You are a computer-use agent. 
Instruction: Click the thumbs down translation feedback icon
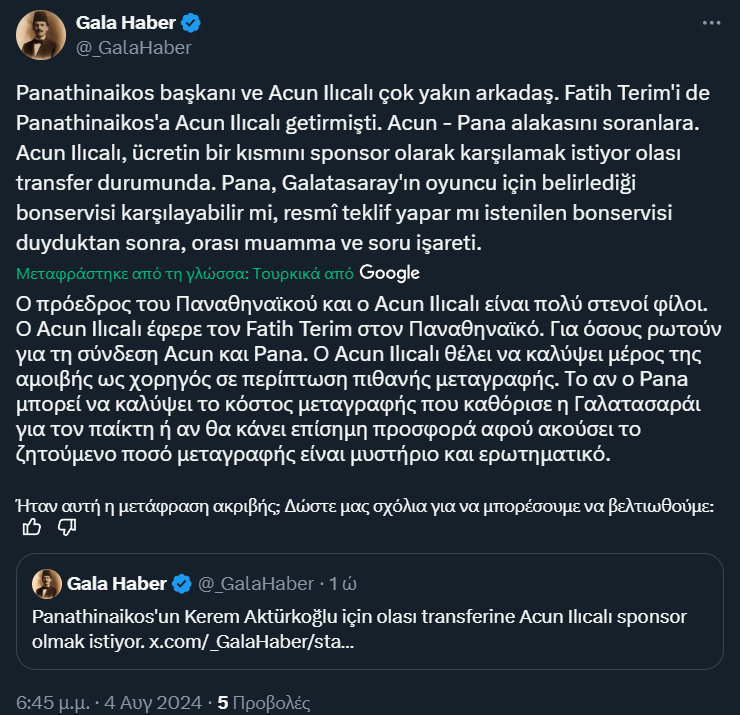[67, 528]
